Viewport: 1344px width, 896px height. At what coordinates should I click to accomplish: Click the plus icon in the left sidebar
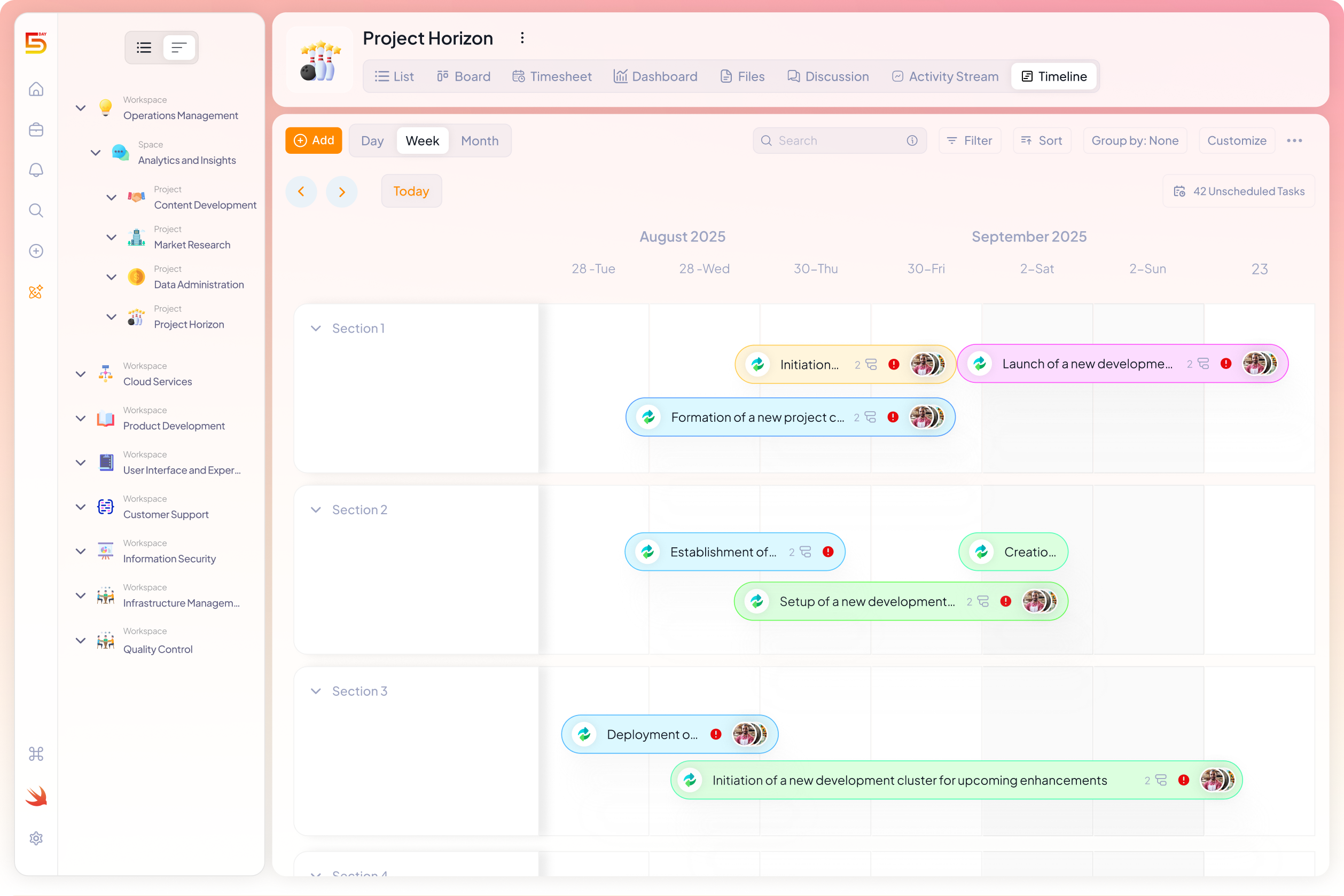click(35, 250)
